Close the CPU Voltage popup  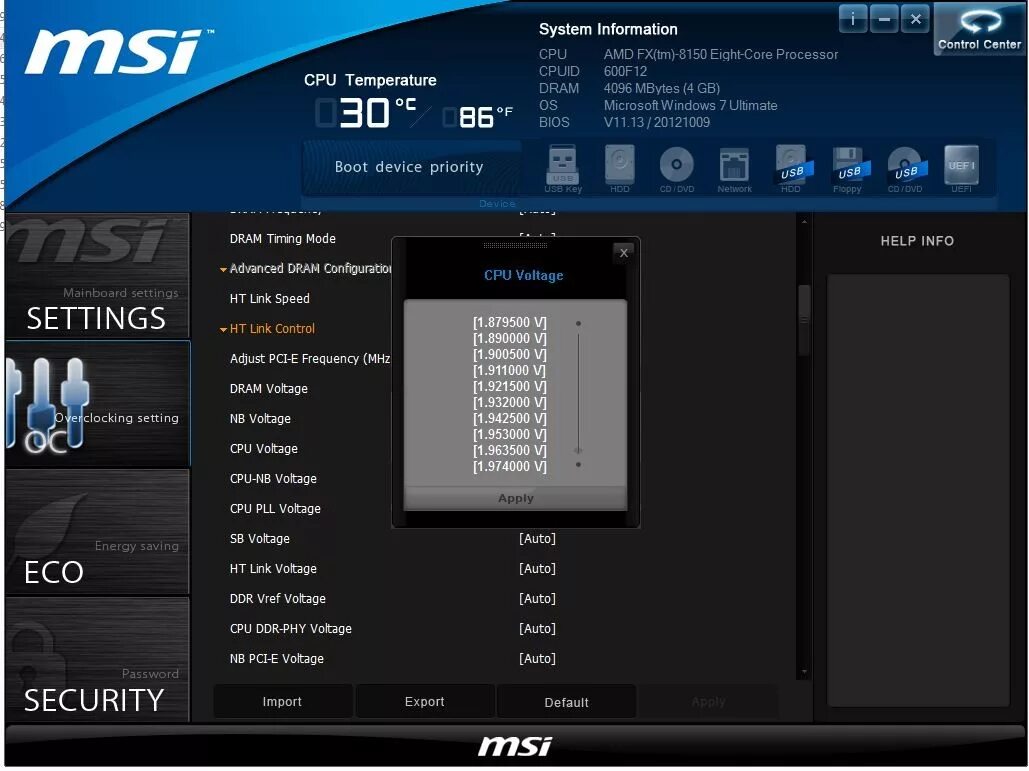623,253
